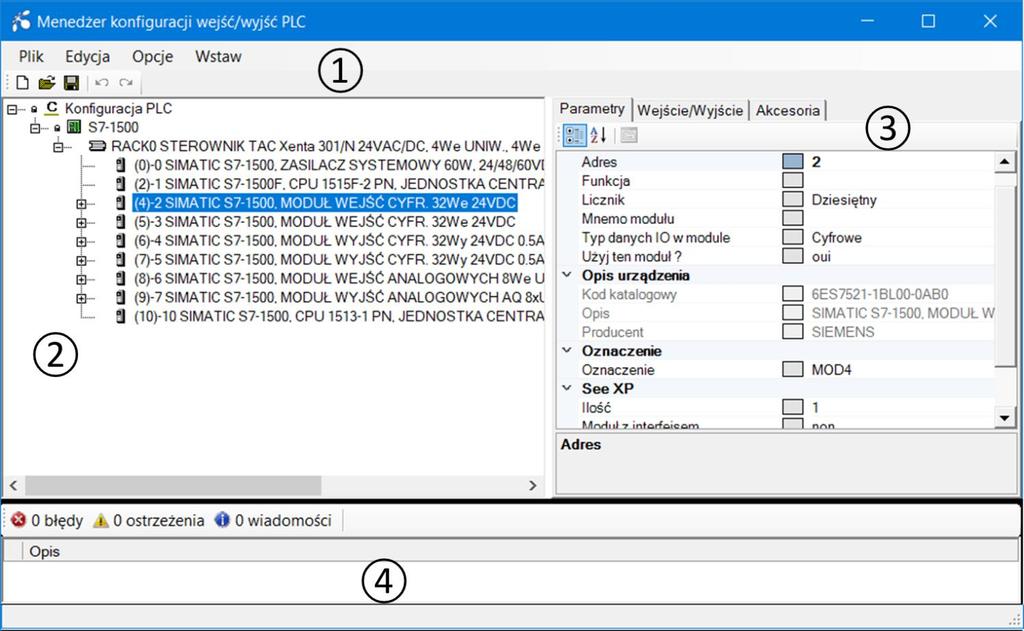Click the tree panel's scroll-right arrow
The height and width of the screenshot is (631, 1024).
click(x=533, y=485)
